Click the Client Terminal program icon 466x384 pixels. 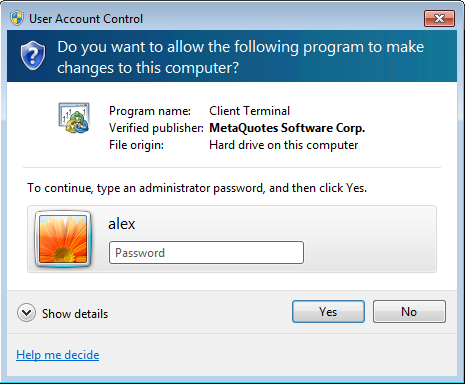pos(74,118)
